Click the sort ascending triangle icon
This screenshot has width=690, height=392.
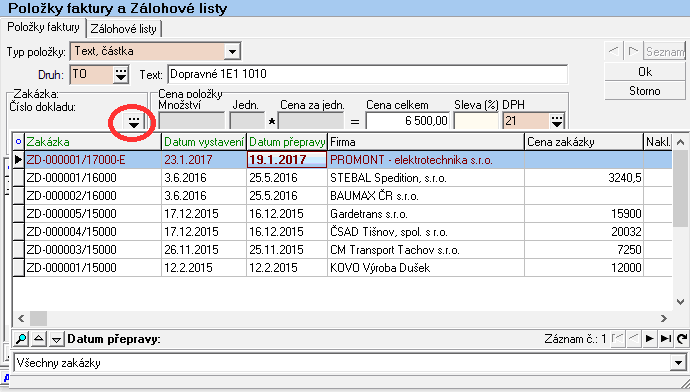point(39,339)
